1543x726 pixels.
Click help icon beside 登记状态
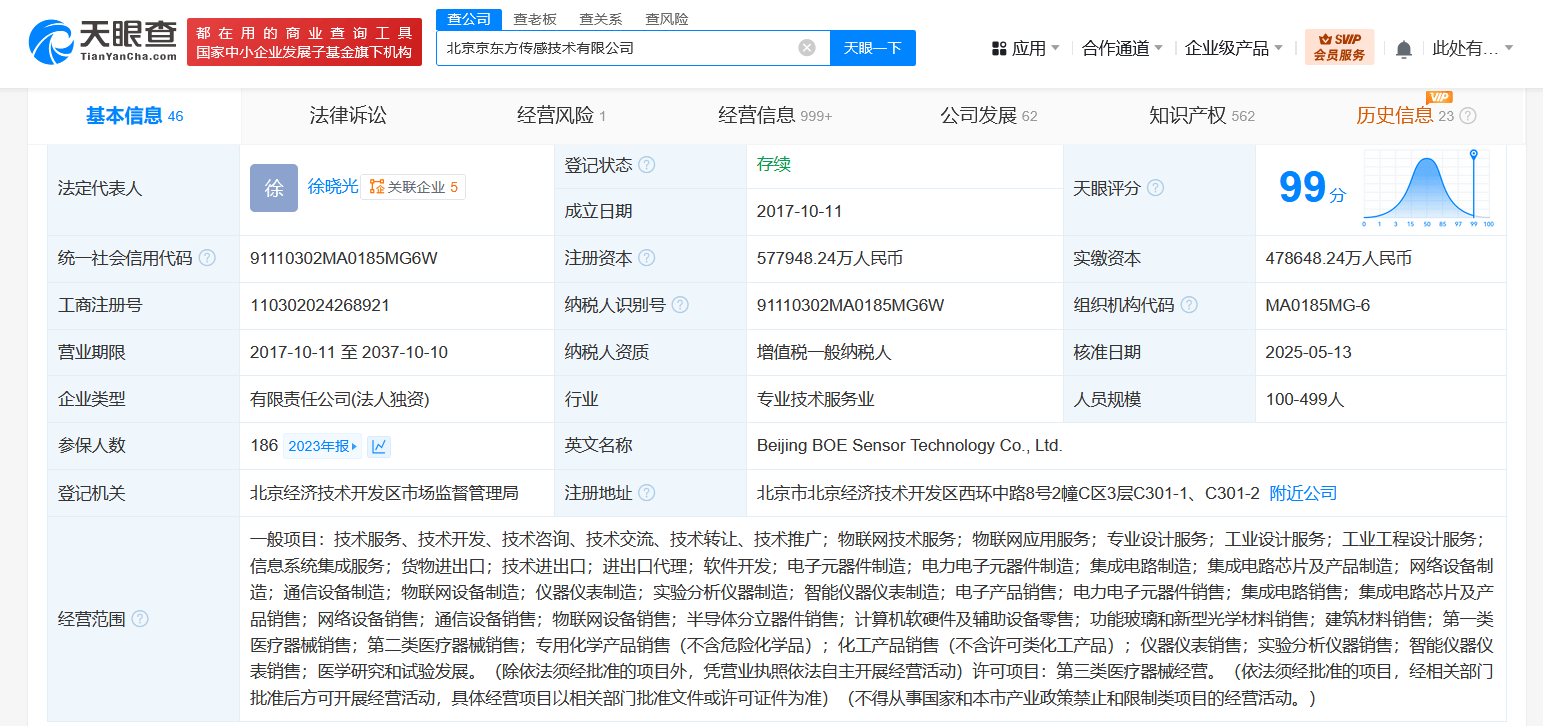pyautogui.click(x=647, y=165)
